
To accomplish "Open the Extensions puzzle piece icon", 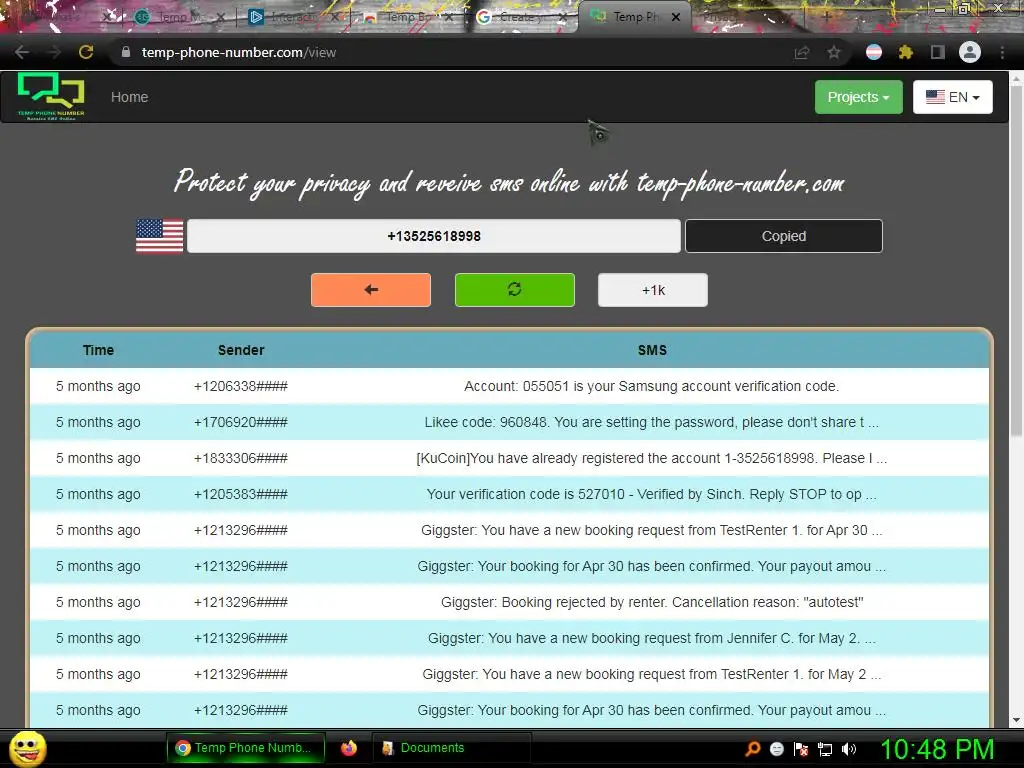I will click(906, 52).
